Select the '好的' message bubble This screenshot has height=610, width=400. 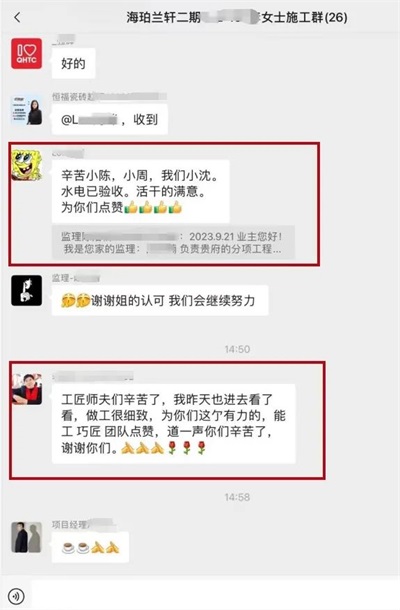click(x=74, y=63)
